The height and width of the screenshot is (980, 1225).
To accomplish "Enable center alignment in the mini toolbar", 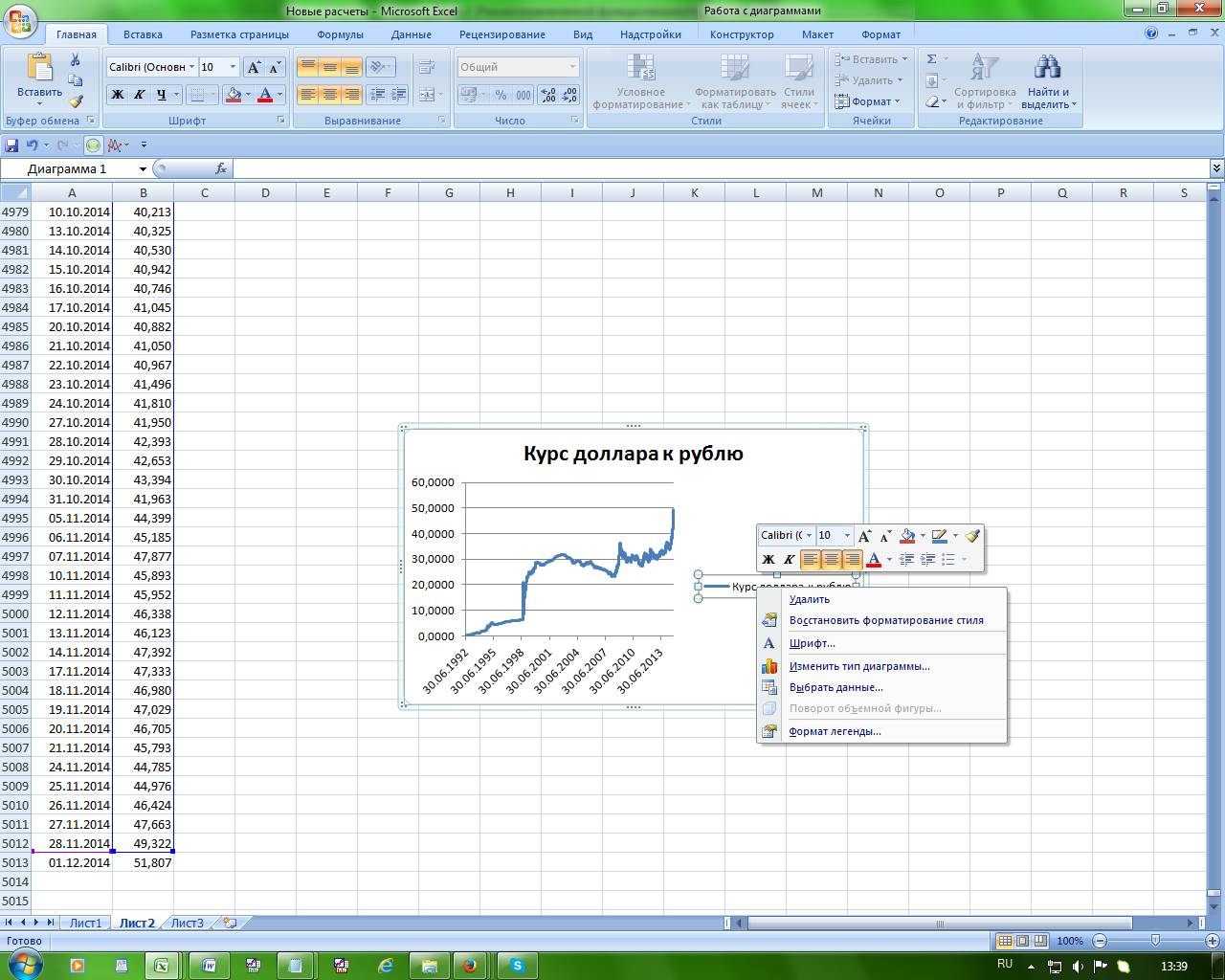I will pos(831,560).
